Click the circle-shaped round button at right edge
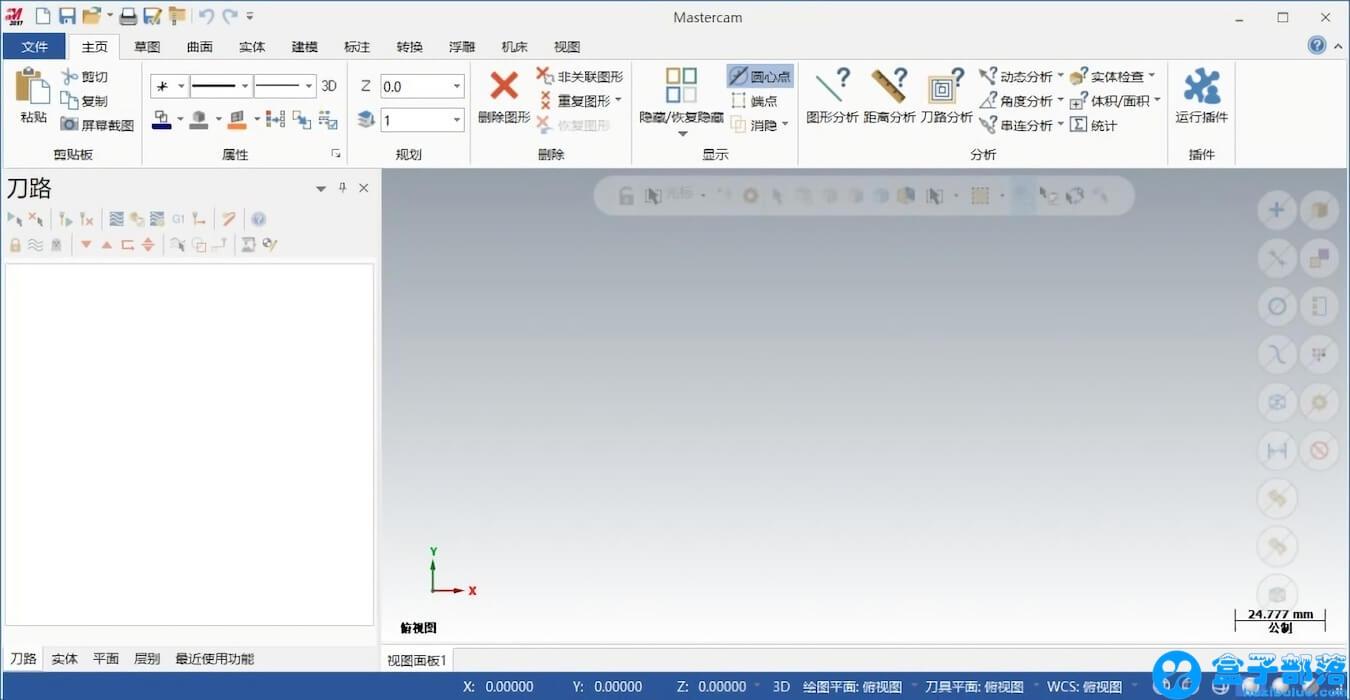 pyautogui.click(x=1277, y=307)
